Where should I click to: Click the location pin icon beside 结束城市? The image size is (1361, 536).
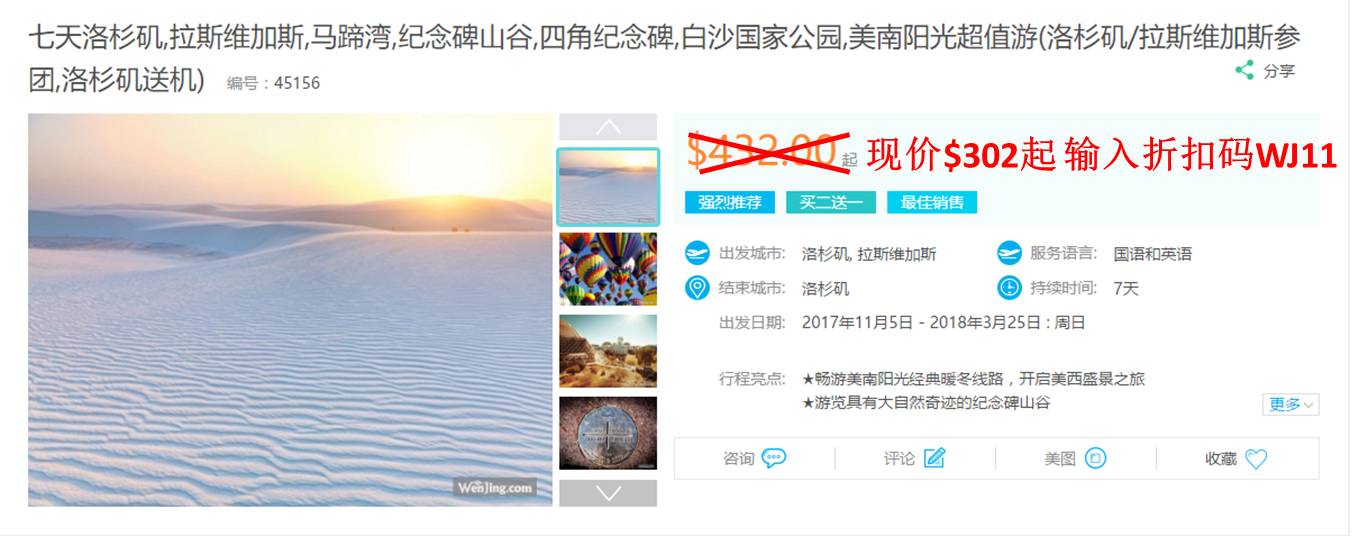[697, 288]
